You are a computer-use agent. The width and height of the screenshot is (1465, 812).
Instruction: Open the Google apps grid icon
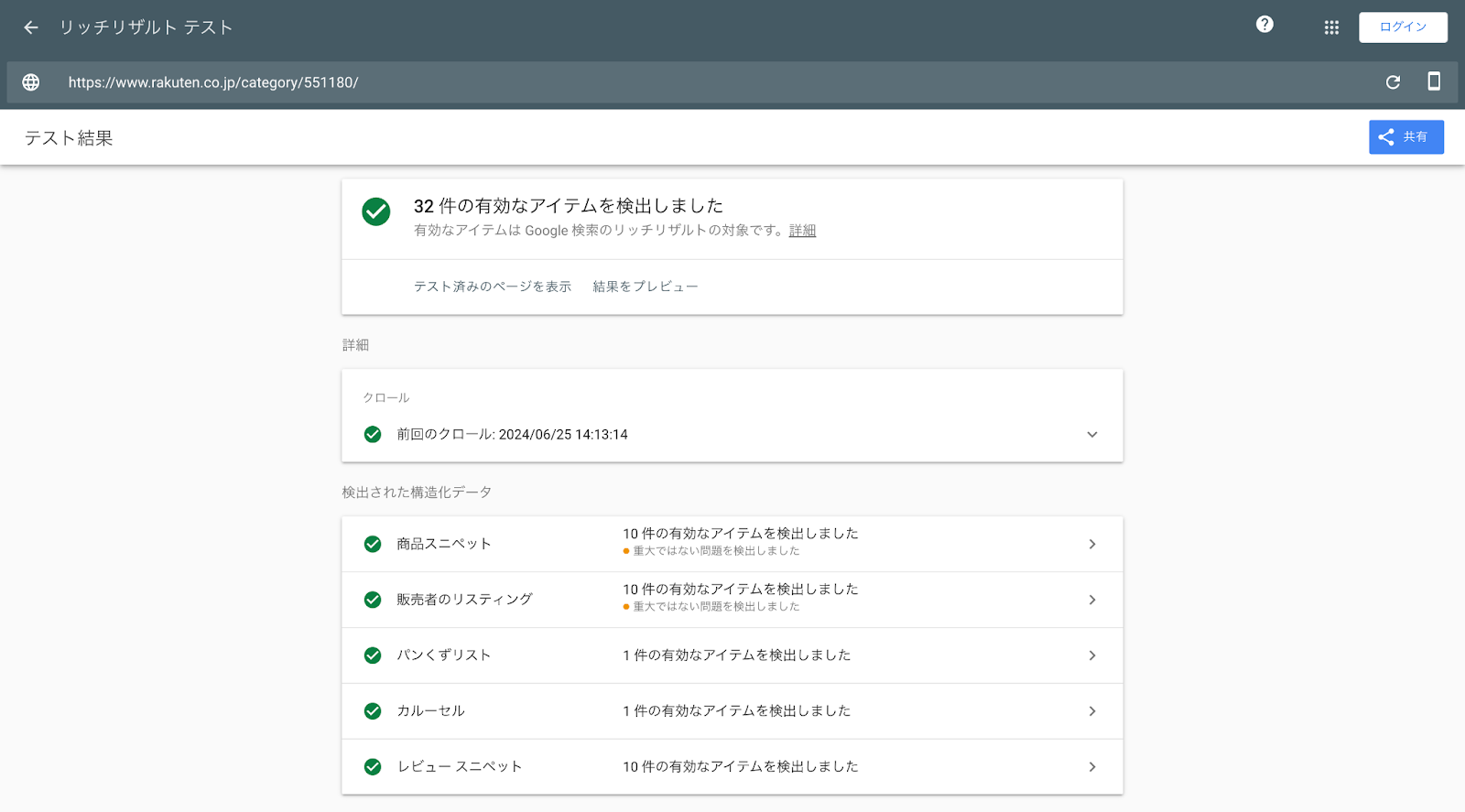[x=1331, y=27]
